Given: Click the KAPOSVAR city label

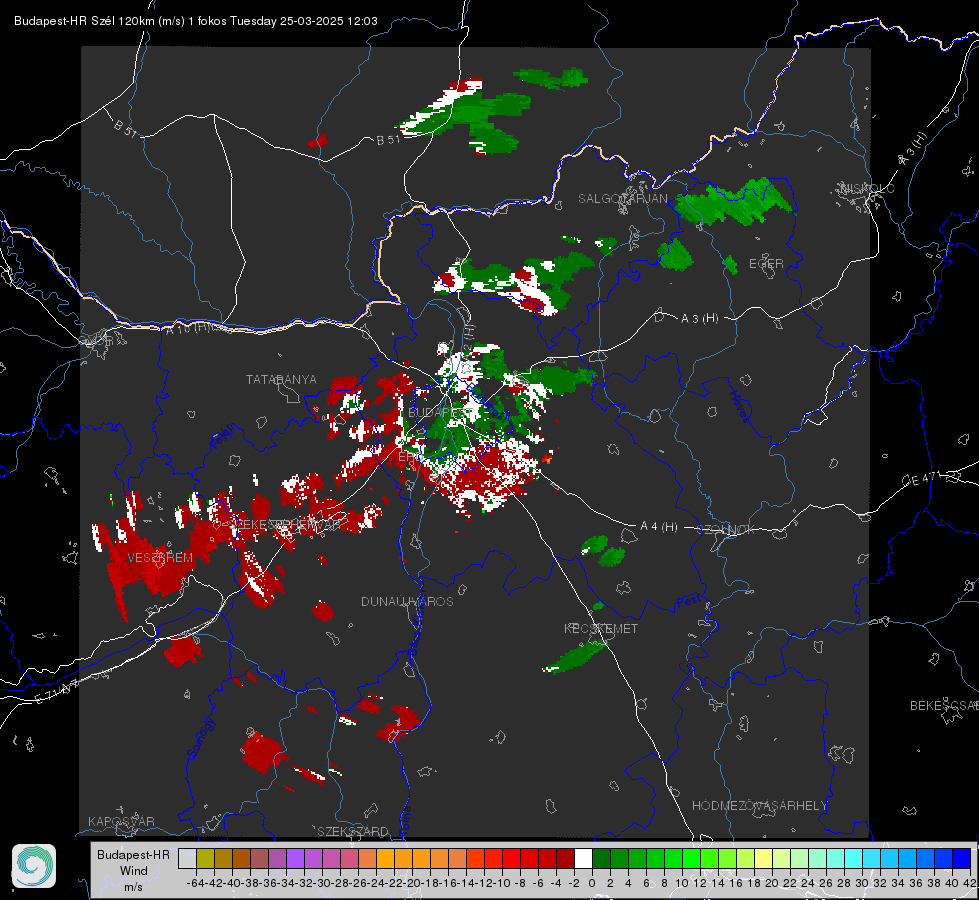Looking at the screenshot, I should point(121,821).
